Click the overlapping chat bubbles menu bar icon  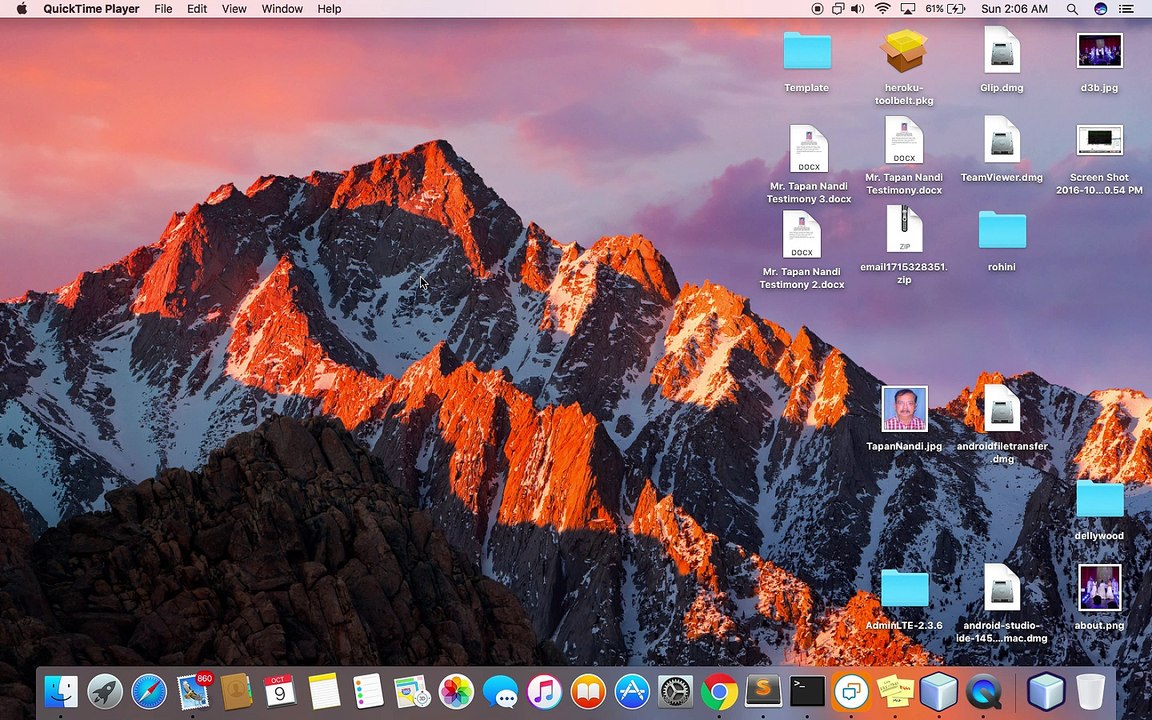(x=838, y=9)
